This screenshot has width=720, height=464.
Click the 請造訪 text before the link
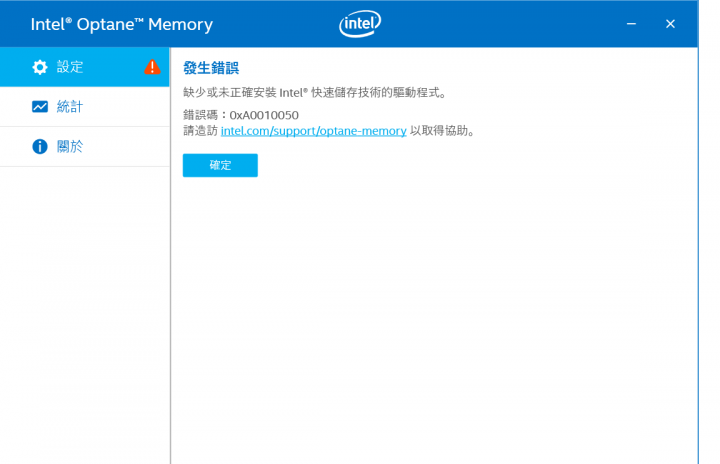click(x=200, y=131)
